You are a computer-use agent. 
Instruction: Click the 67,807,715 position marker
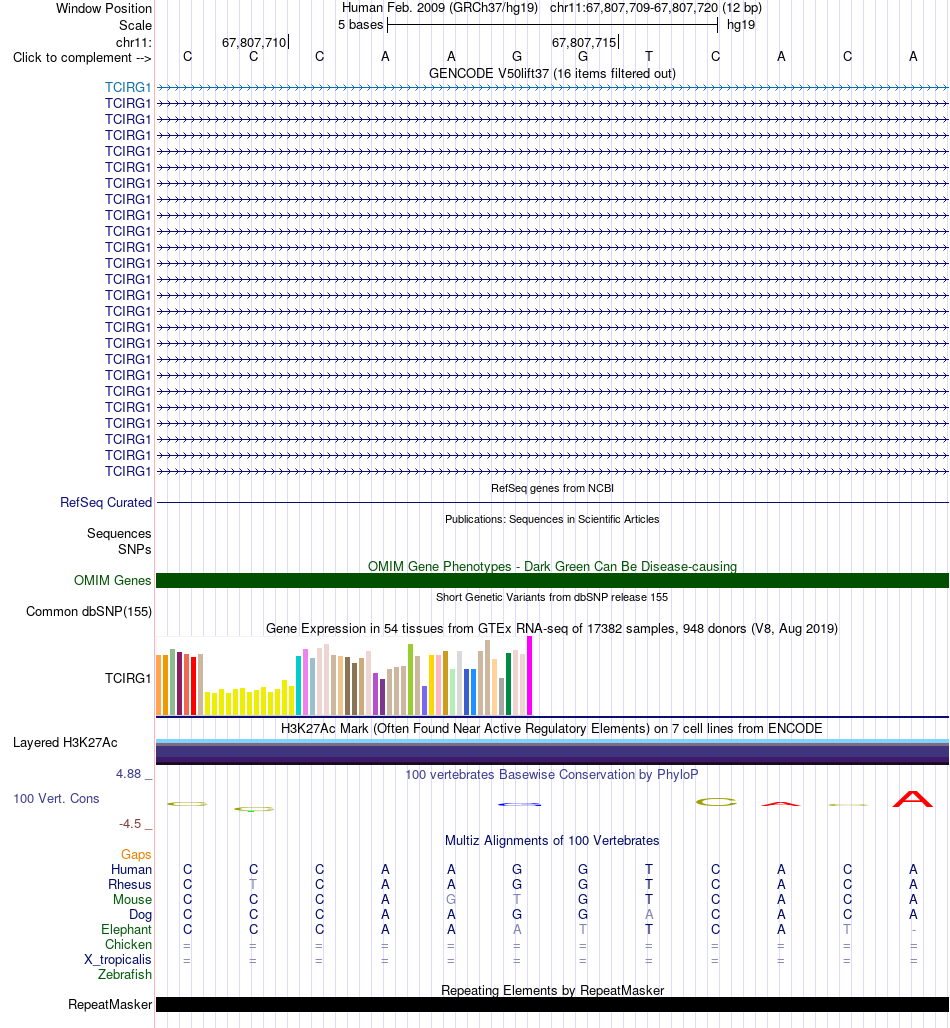[x=585, y=43]
